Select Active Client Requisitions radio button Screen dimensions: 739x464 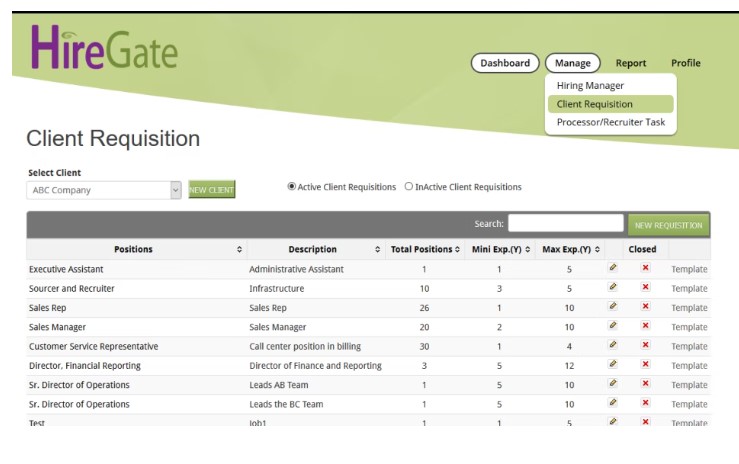[292, 187]
